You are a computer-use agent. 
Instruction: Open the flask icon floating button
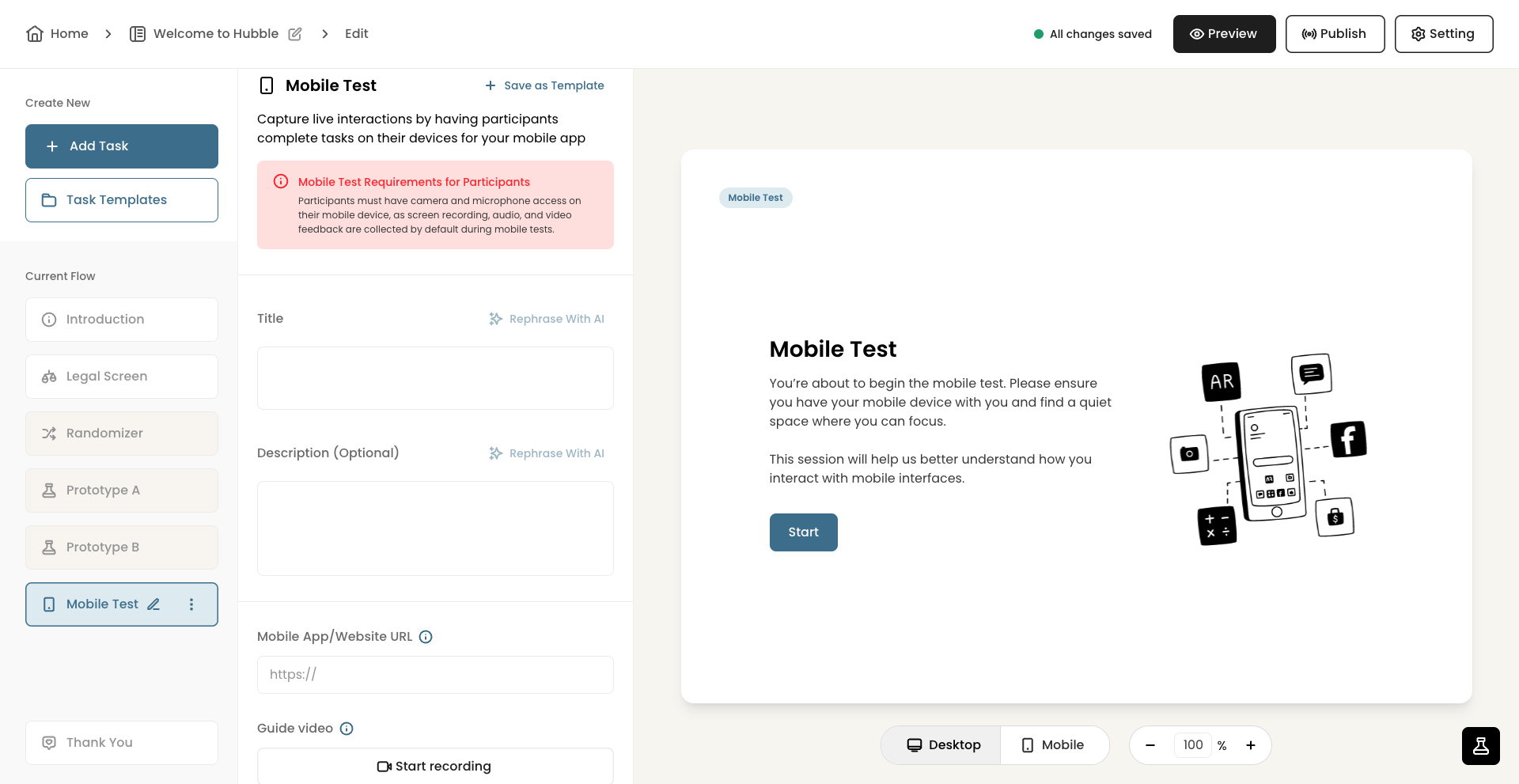pyautogui.click(x=1481, y=746)
